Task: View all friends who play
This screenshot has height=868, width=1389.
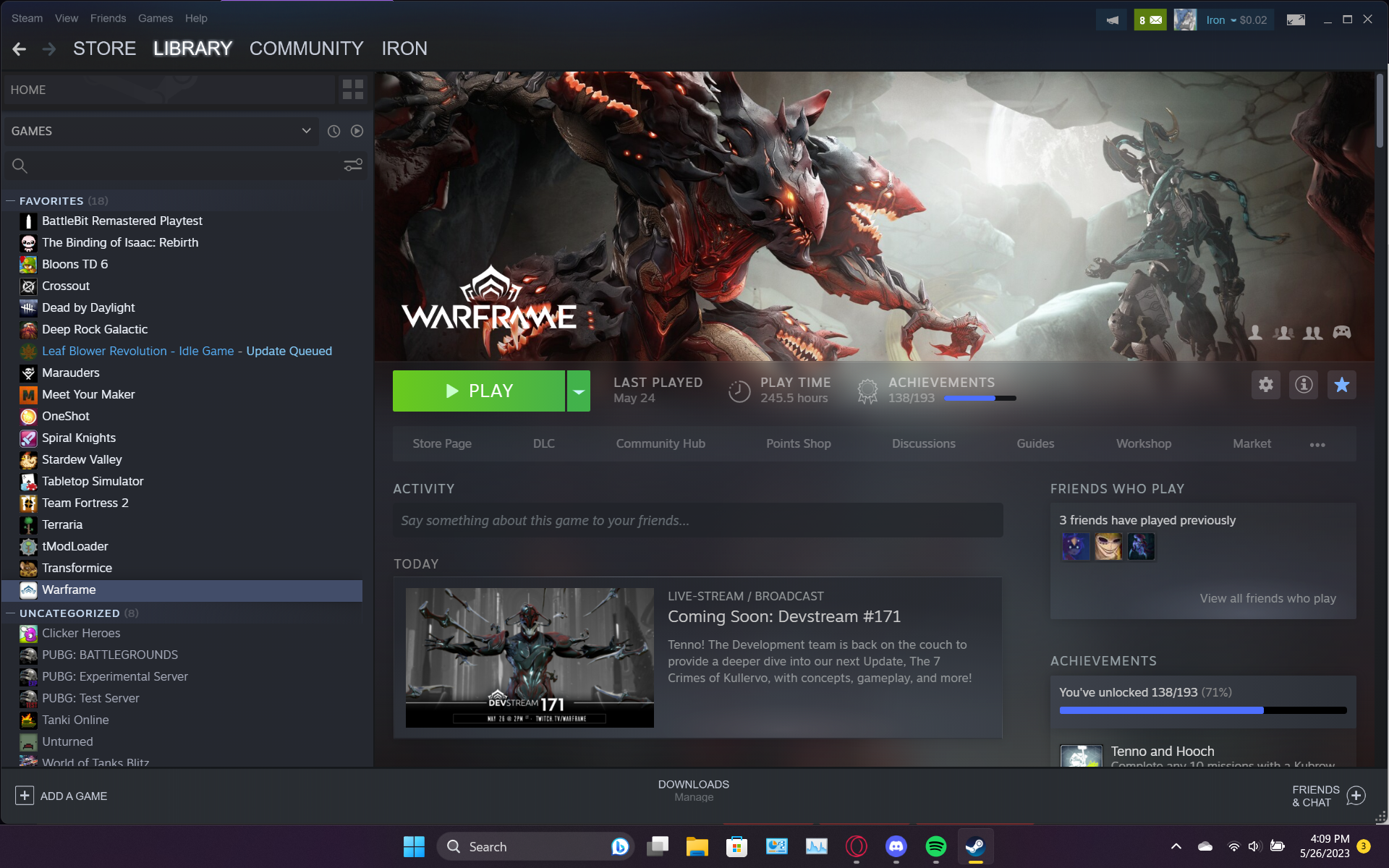Action: click(x=1267, y=598)
